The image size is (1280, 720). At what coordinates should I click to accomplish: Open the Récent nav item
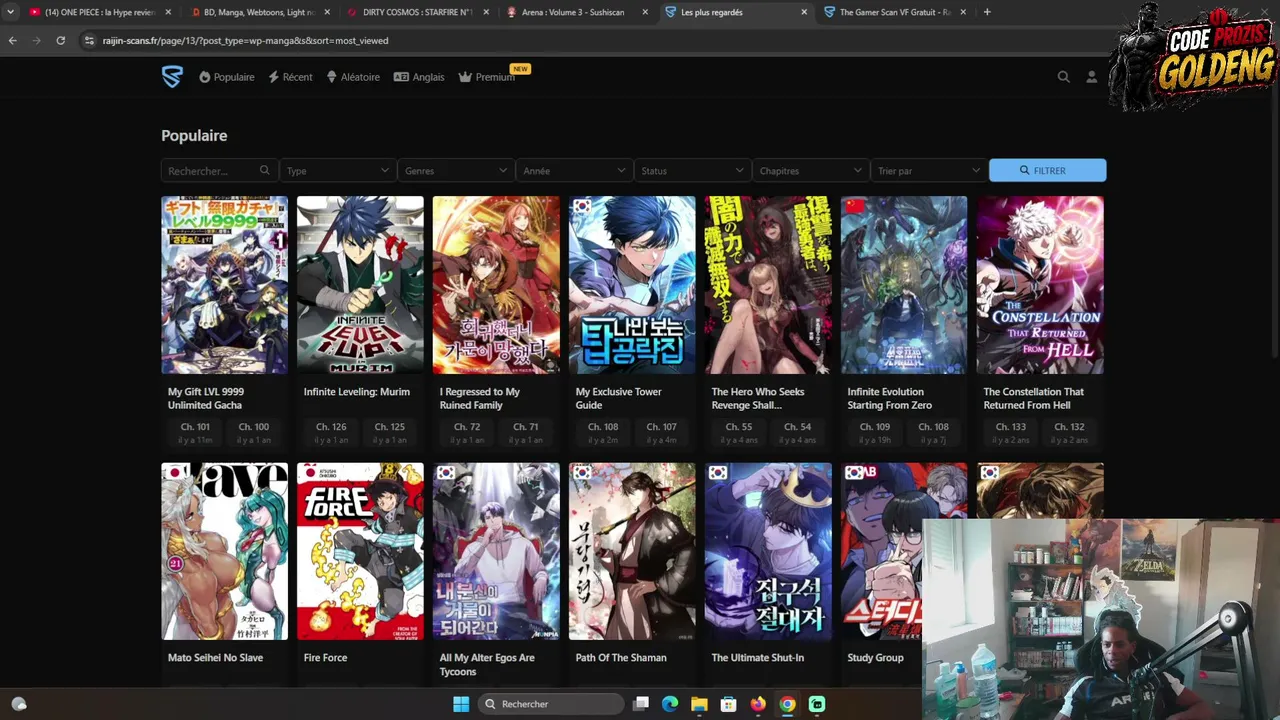click(291, 77)
